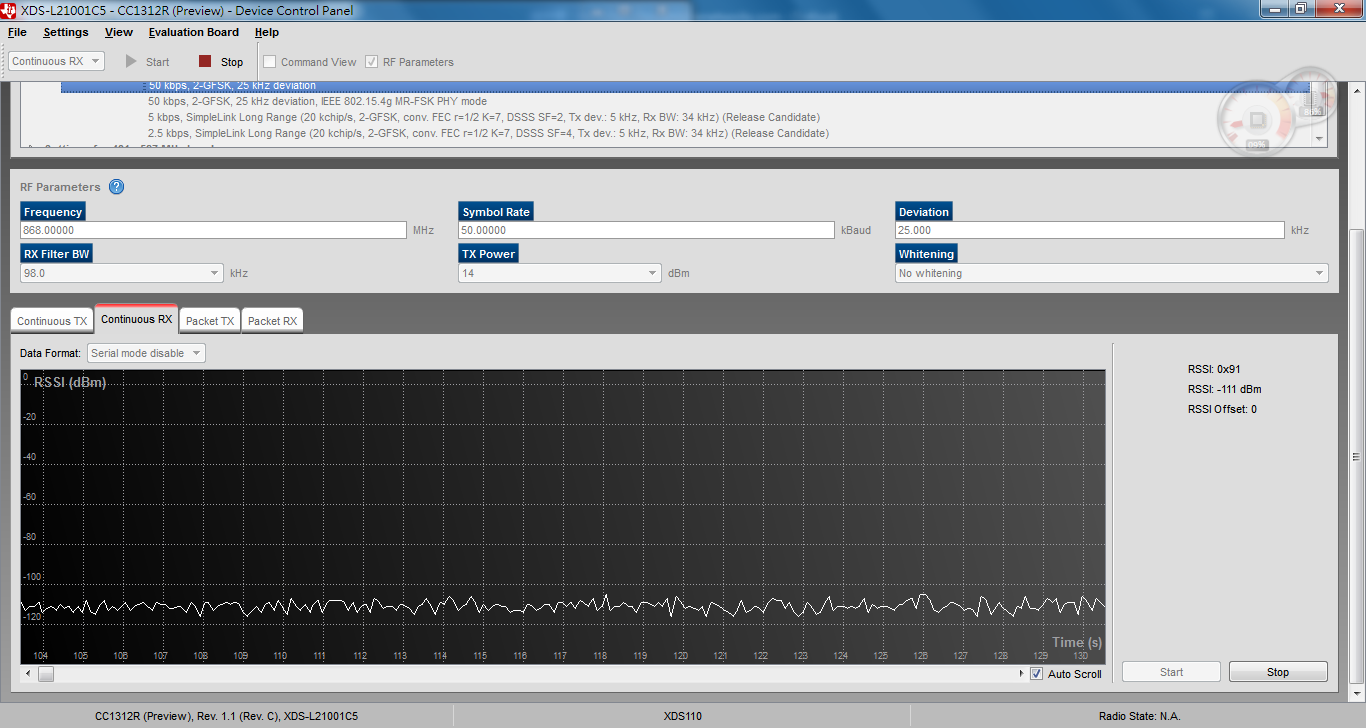
Task: Click the RX Filter BW label
Action: click(x=58, y=254)
